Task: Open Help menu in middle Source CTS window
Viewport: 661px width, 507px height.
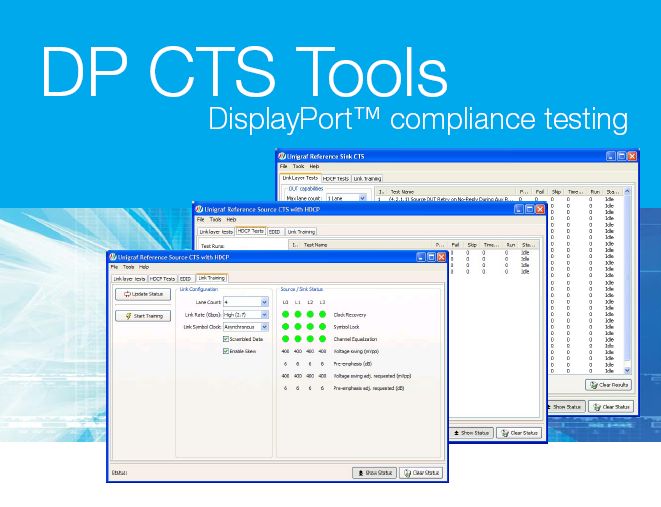Action: point(231,220)
